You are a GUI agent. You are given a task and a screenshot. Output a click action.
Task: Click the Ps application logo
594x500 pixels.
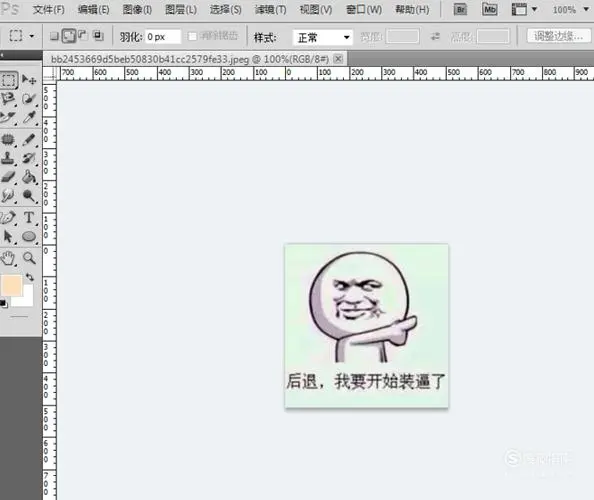point(9,9)
